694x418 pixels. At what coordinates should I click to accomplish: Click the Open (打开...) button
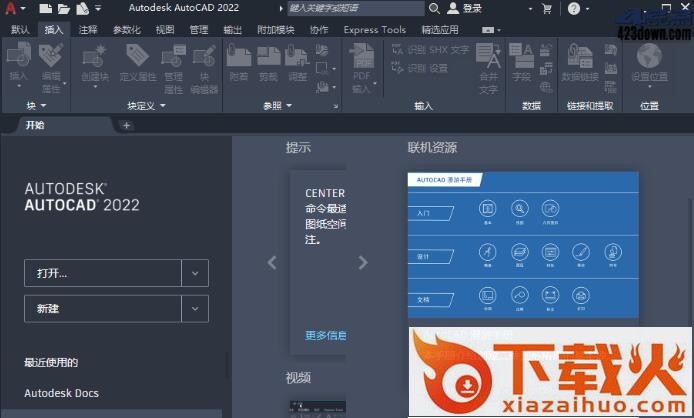tap(103, 273)
